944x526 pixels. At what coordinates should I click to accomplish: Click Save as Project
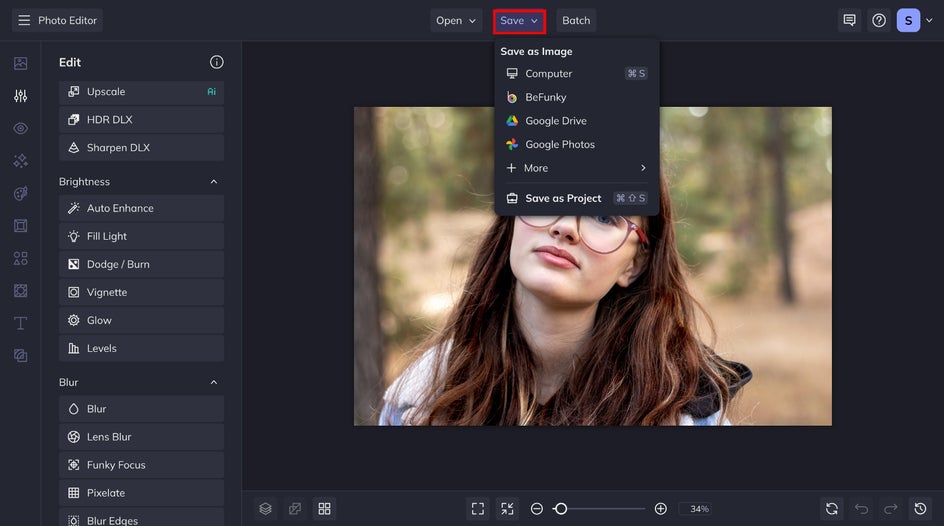pos(563,198)
